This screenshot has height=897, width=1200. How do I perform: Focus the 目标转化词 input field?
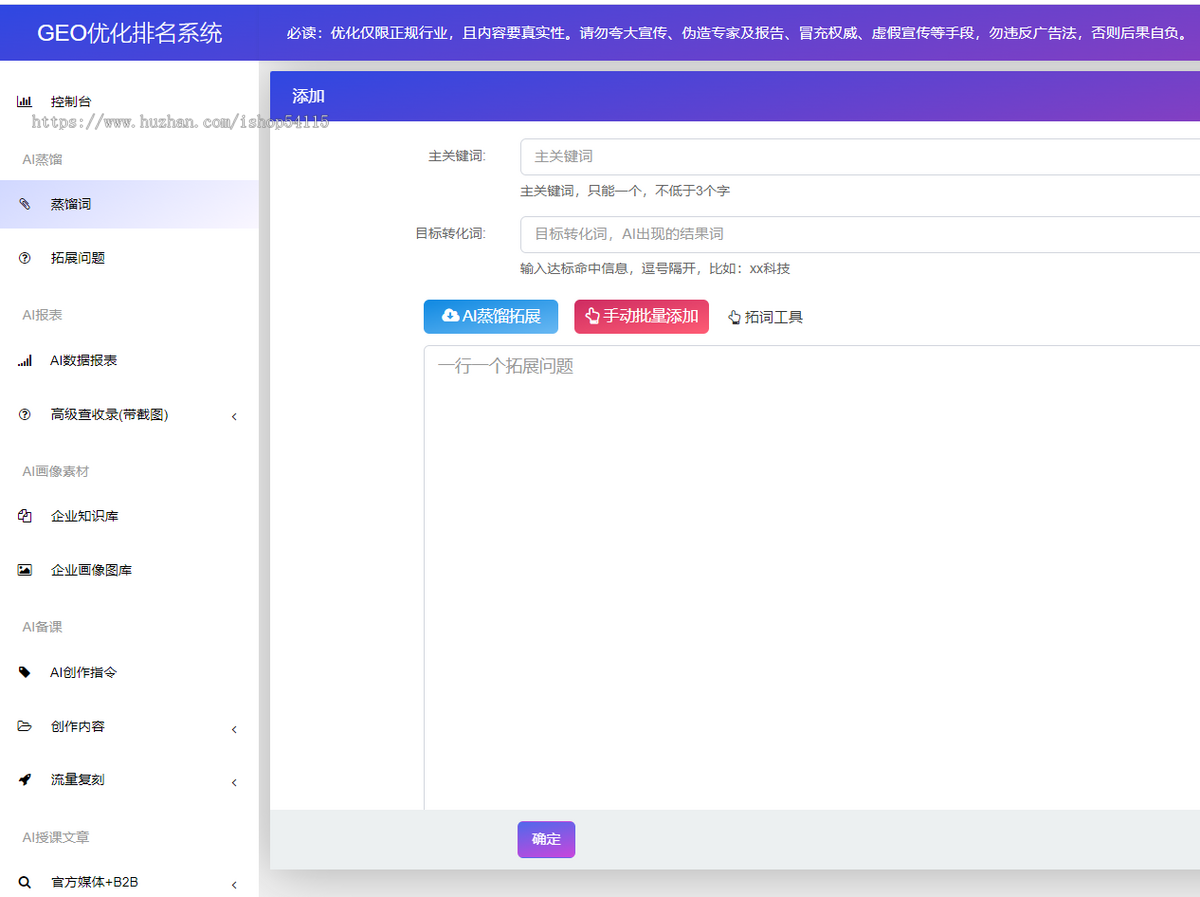pyautogui.click(x=860, y=235)
